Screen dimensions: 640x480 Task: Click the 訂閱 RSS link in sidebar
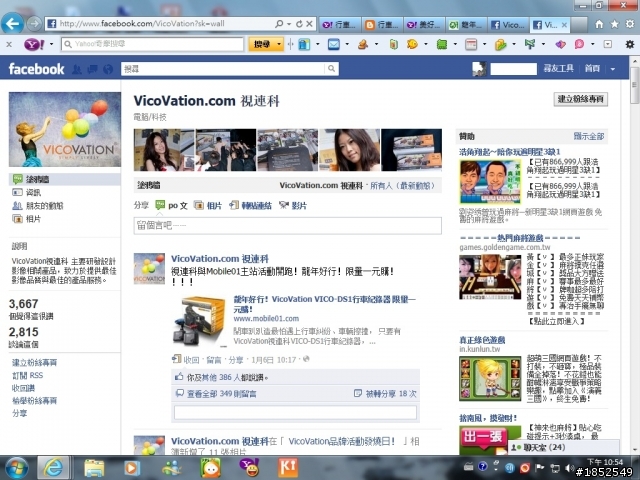tap(28, 375)
